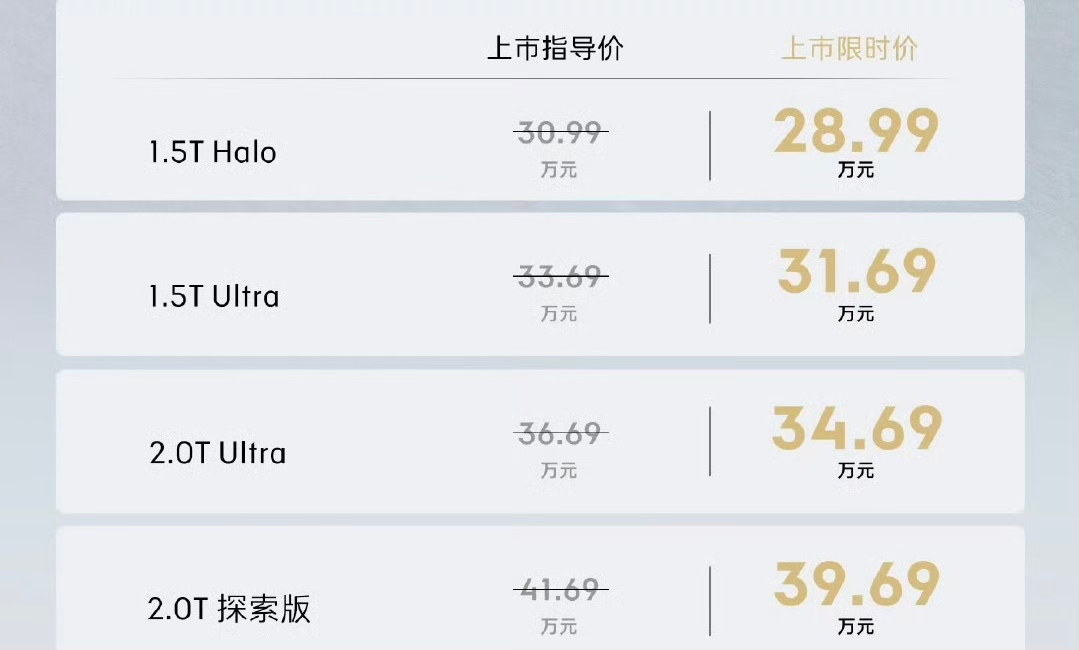This screenshot has width=1079, height=650.
Task: Click the gold 28.99 limited-time price
Action: pos(856,131)
